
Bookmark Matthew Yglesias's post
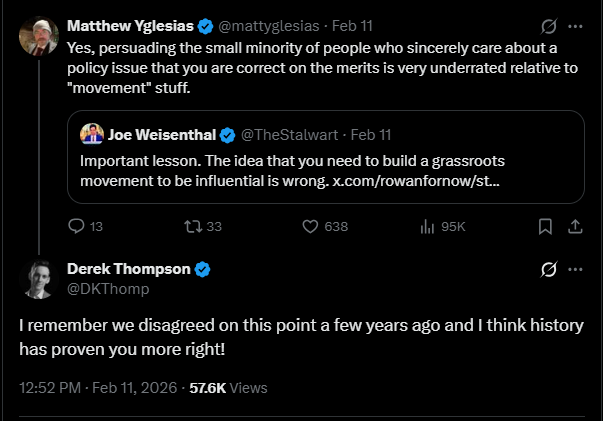(x=545, y=227)
